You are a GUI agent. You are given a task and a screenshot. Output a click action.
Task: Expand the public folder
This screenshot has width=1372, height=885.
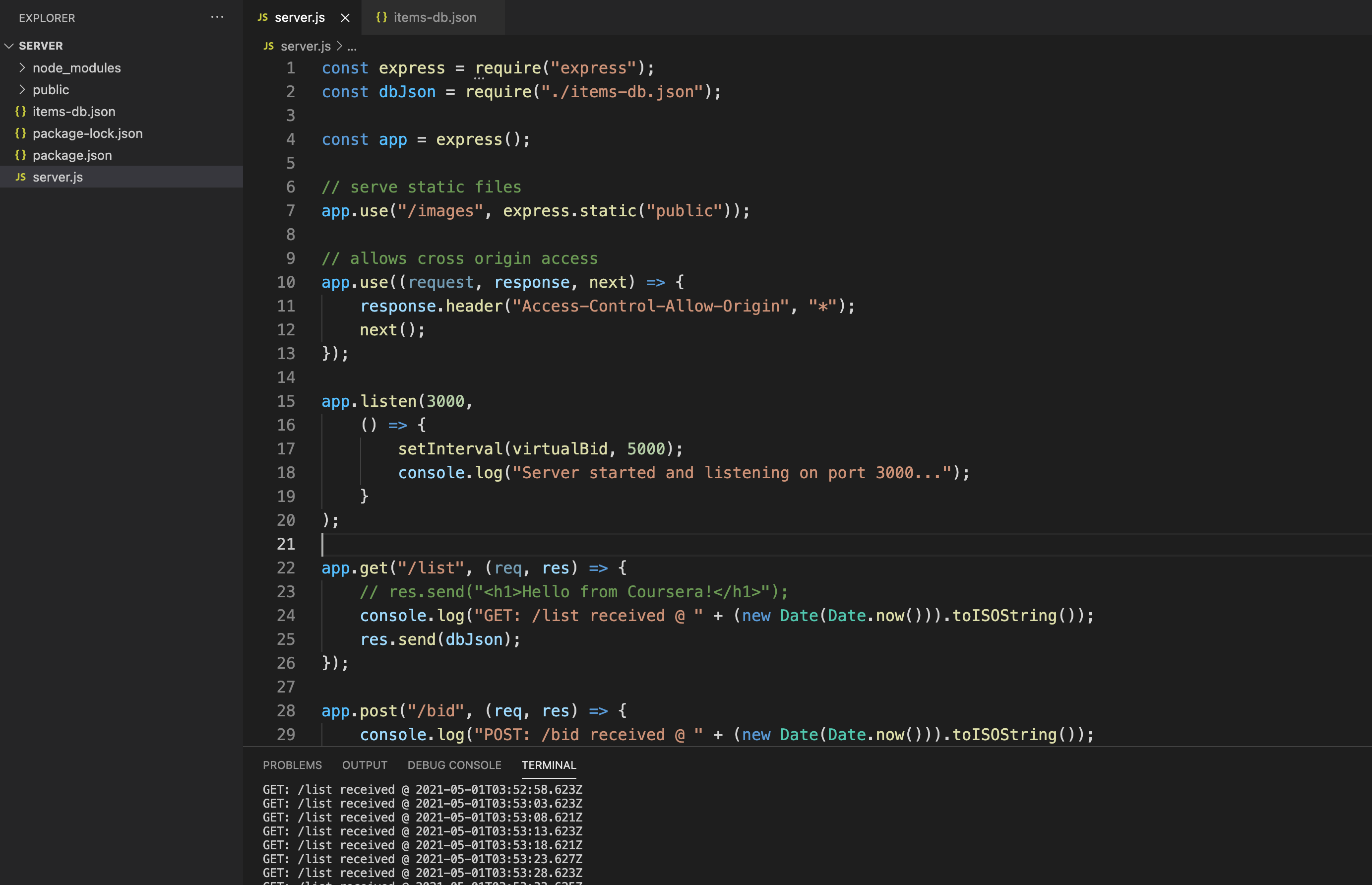pyautogui.click(x=22, y=90)
